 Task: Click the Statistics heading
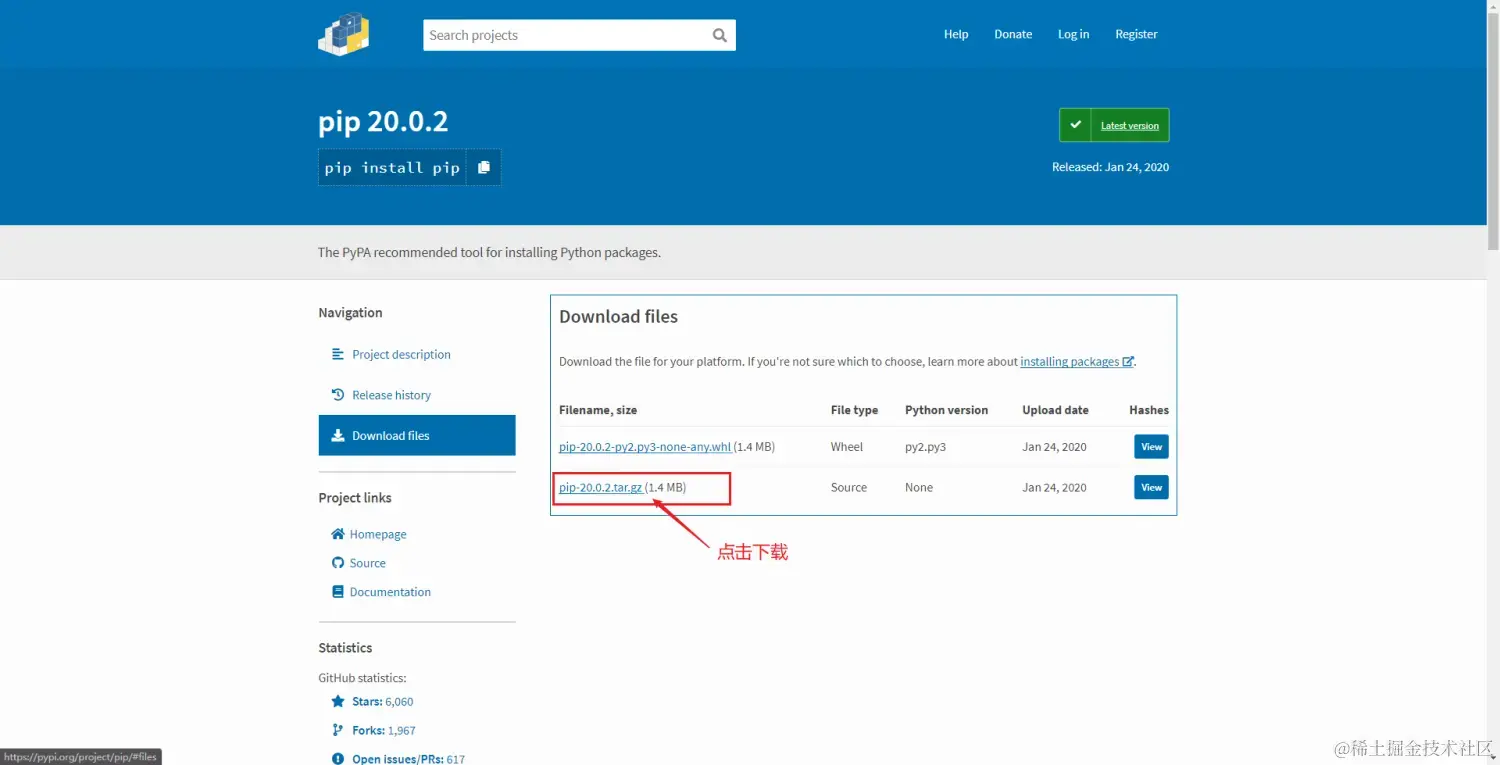pos(345,648)
